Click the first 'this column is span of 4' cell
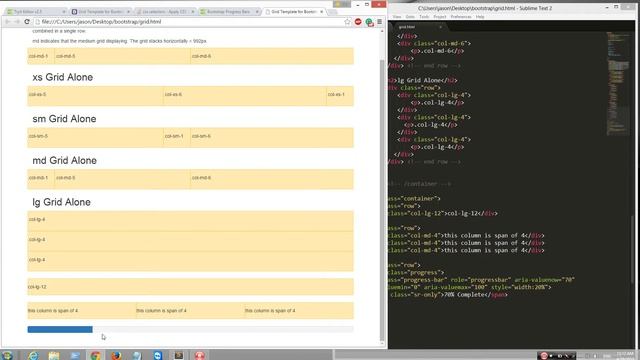 point(81,311)
